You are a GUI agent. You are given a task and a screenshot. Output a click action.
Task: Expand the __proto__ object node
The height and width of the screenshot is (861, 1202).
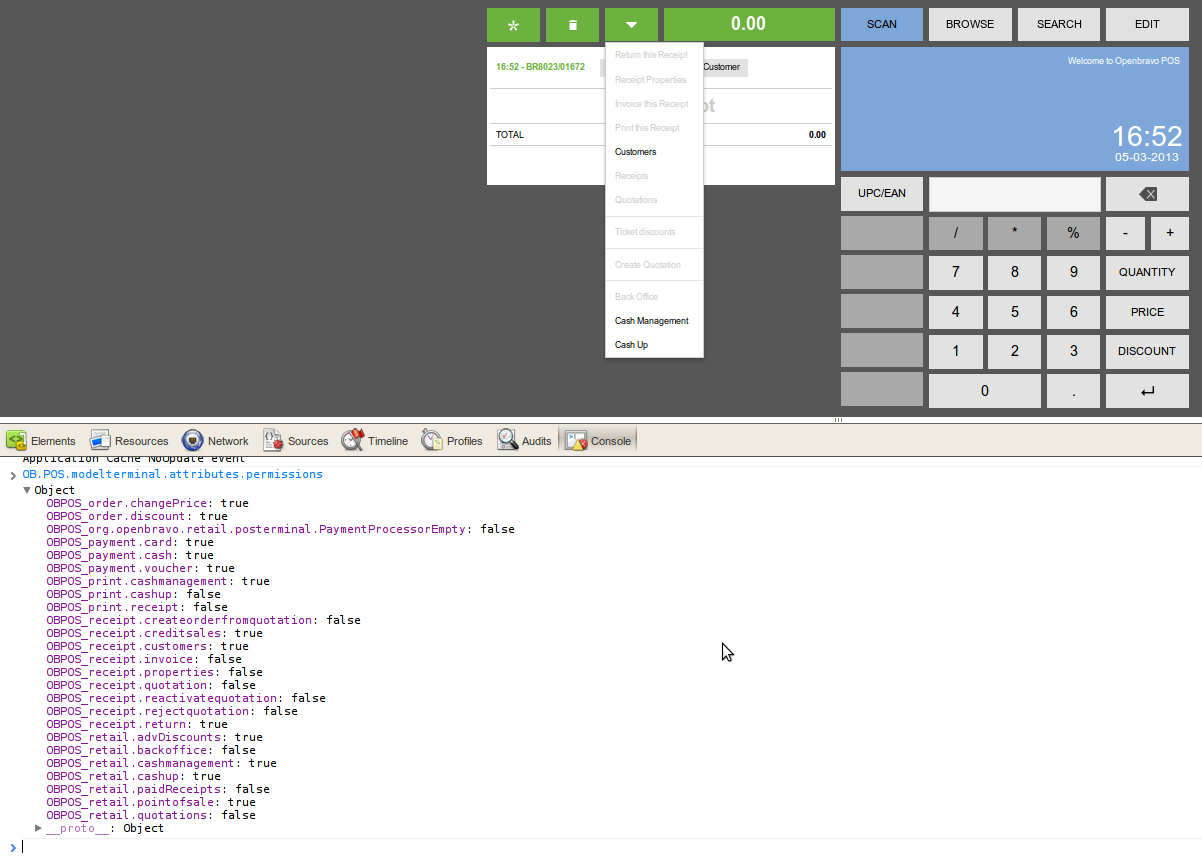pyautogui.click(x=39, y=828)
